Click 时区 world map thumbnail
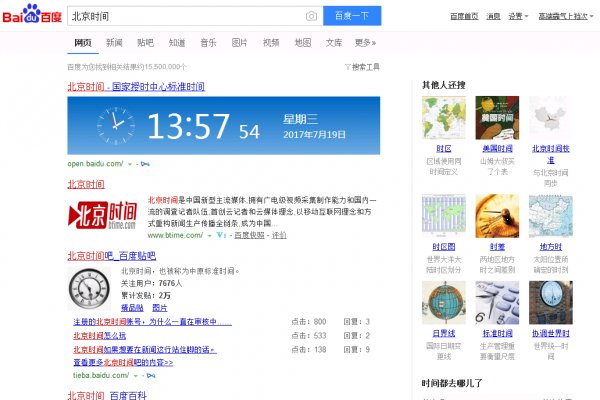Viewport: 600px width, 400px height. (444, 118)
